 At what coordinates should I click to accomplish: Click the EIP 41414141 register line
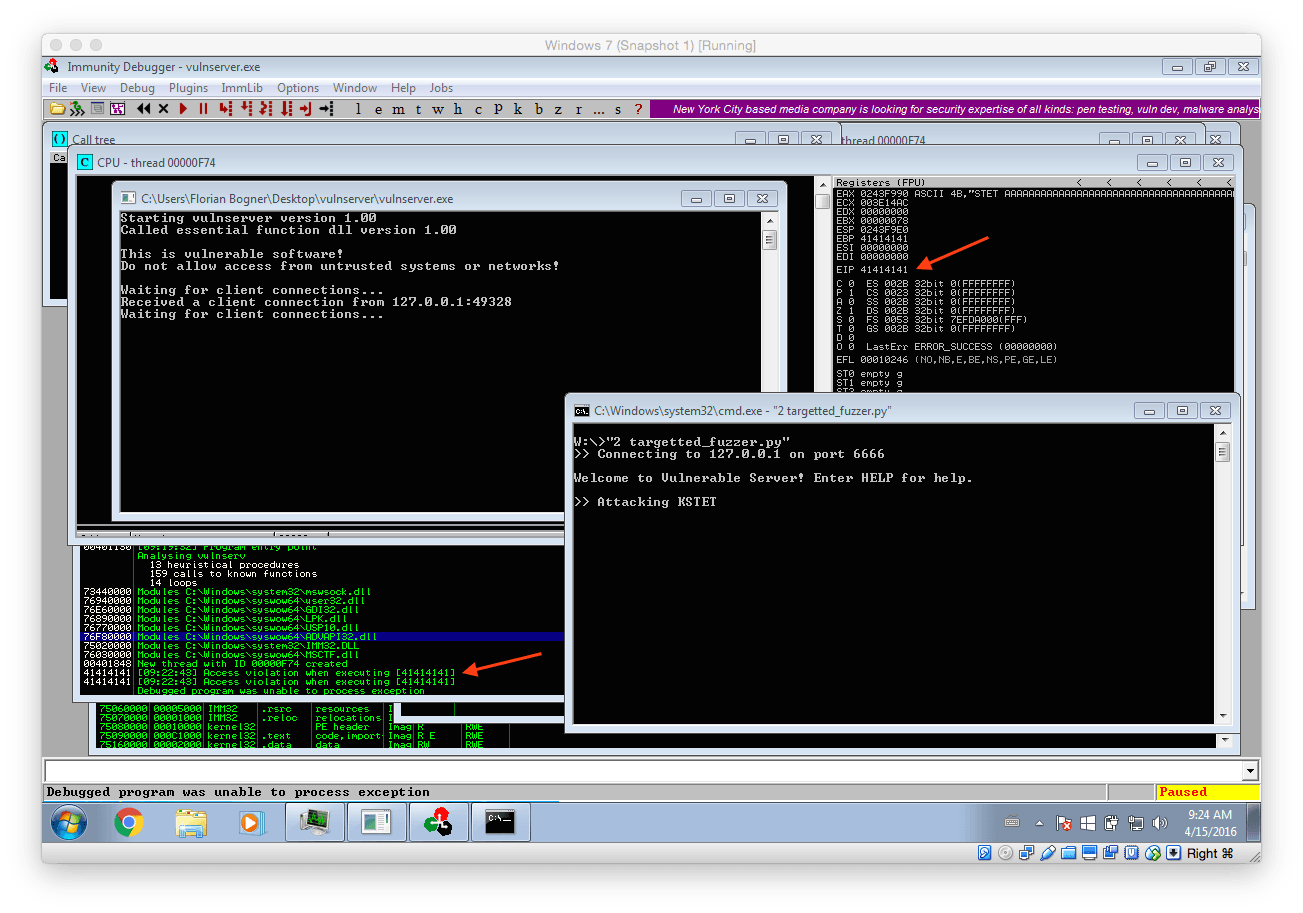pyautogui.click(x=872, y=270)
